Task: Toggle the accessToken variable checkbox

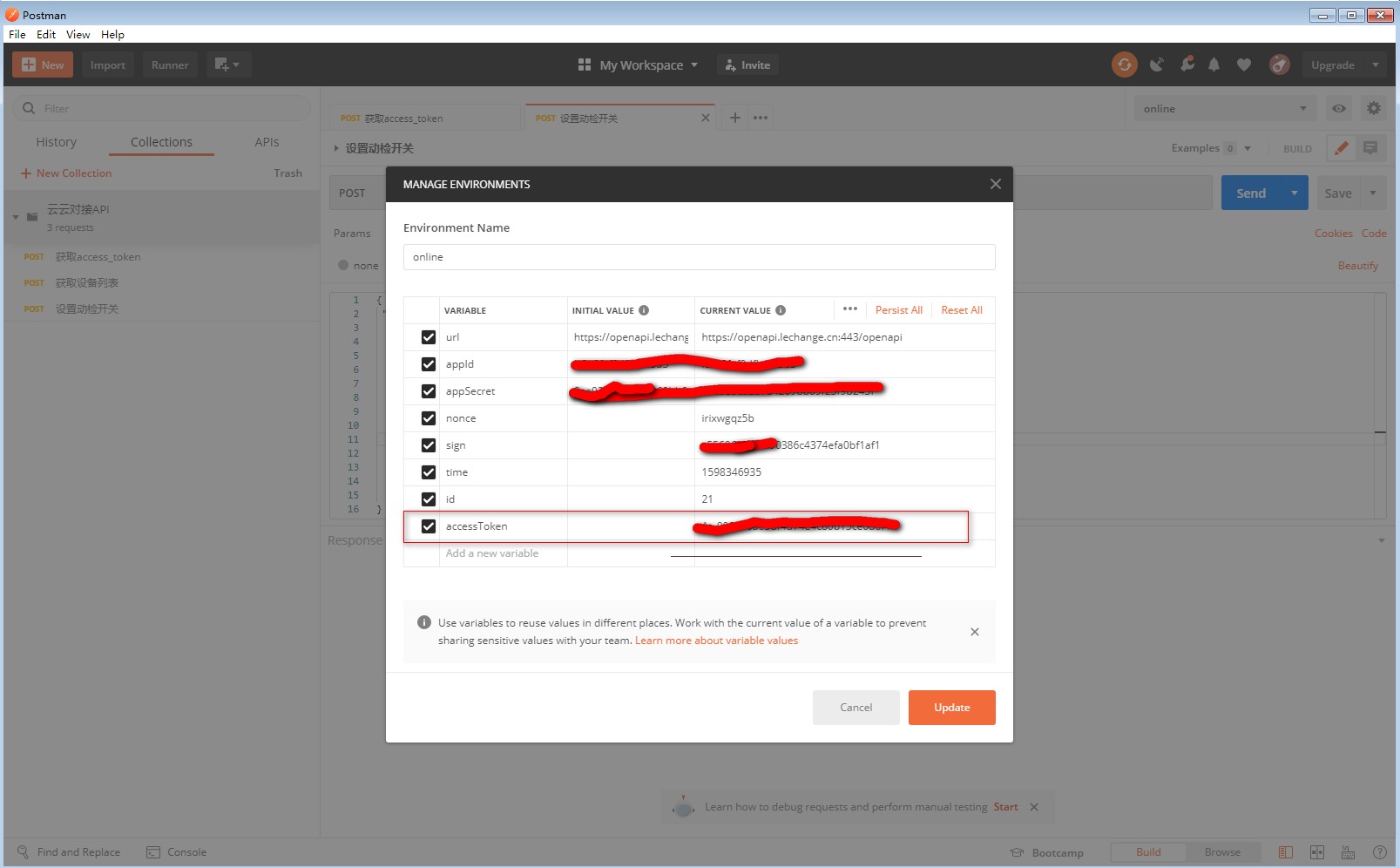Action: 428,526
